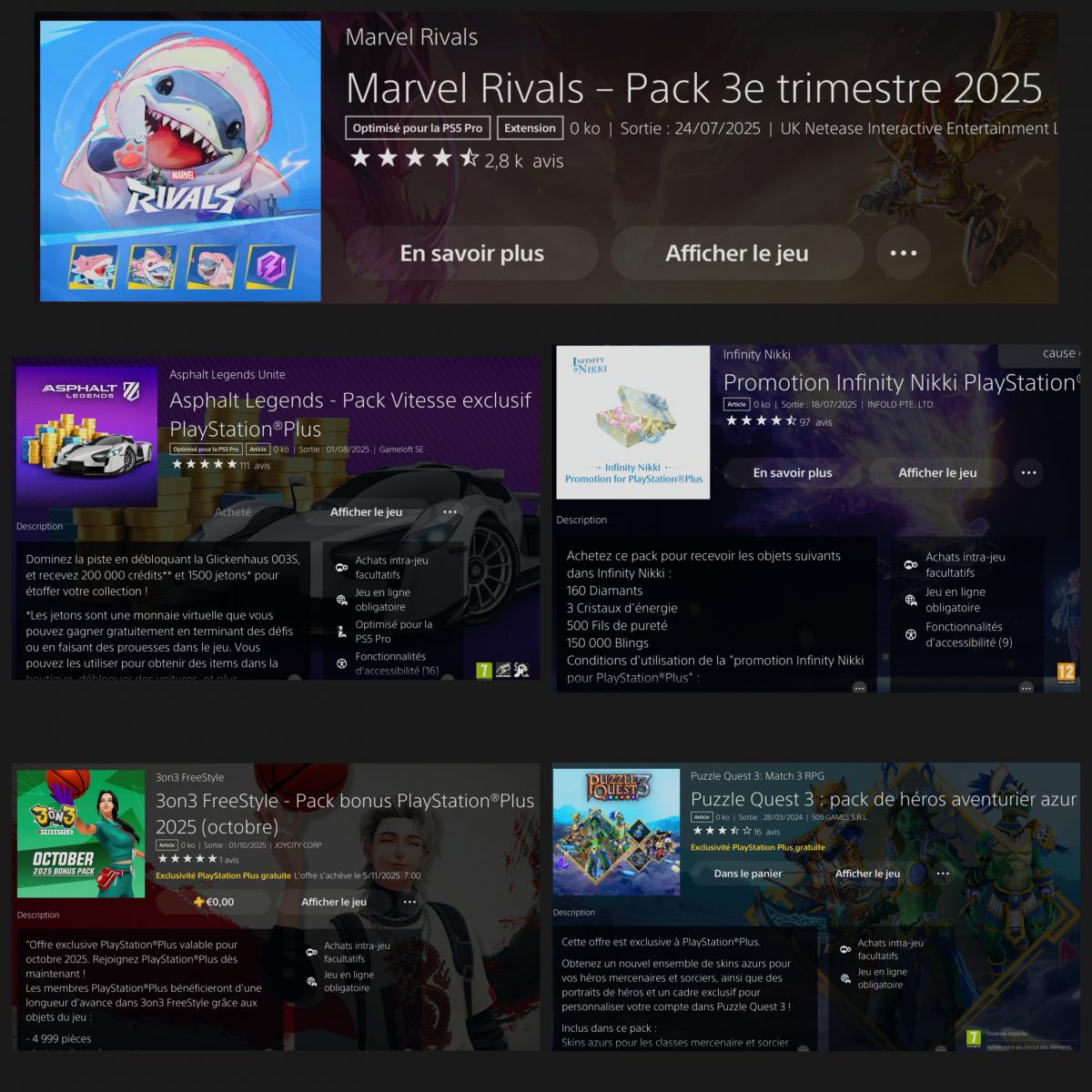Expand Infinity Nikki description ellipsis icon
1092x1092 pixels.
859,688
